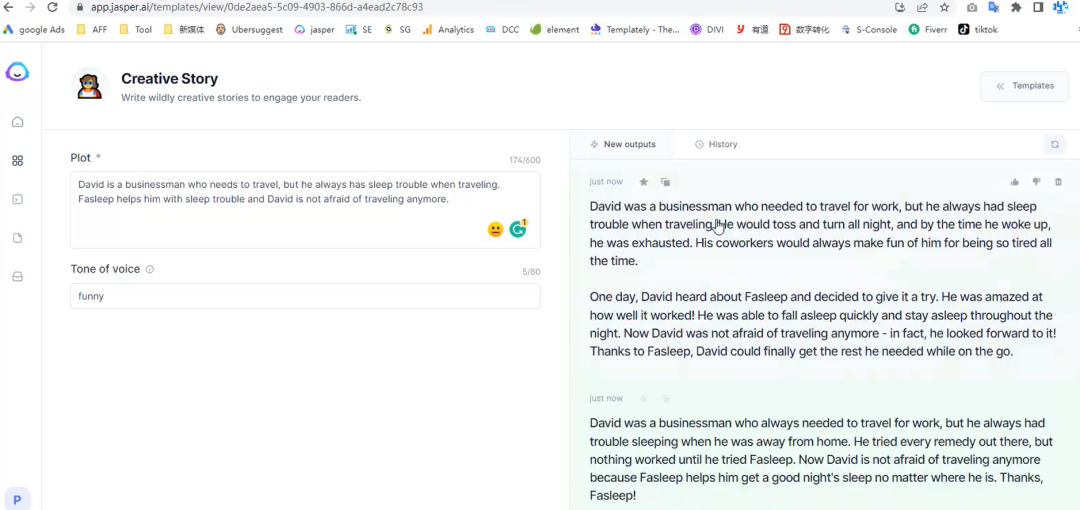Delete the first output with trash icon
This screenshot has height=510, width=1080.
[x=1059, y=182]
